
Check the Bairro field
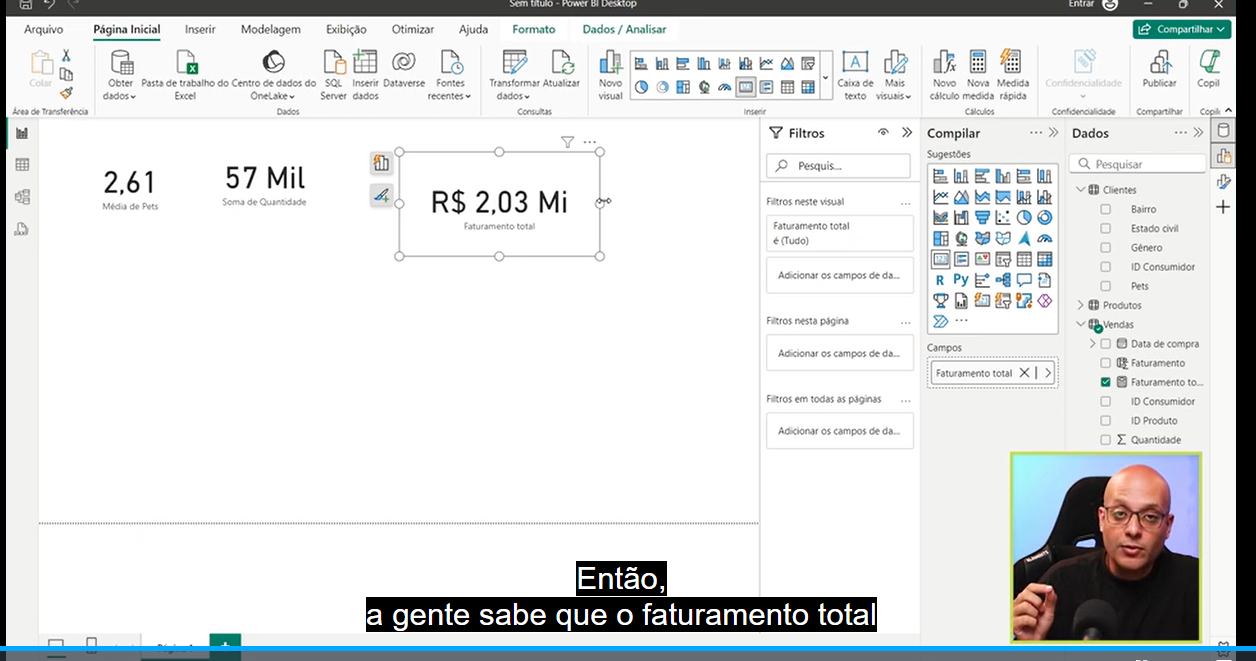coord(1106,209)
